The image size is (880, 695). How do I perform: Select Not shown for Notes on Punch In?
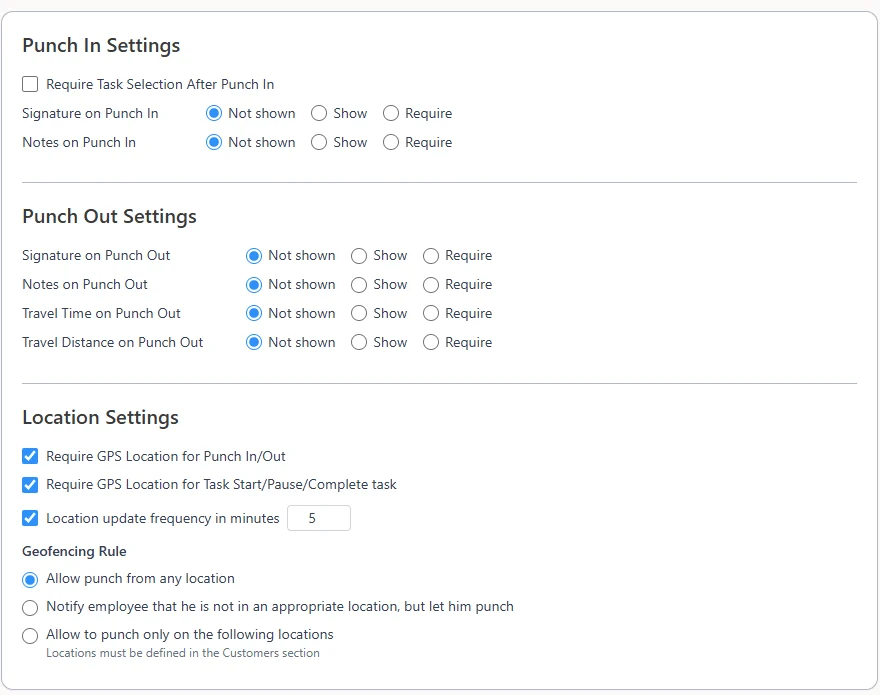pyautogui.click(x=214, y=143)
